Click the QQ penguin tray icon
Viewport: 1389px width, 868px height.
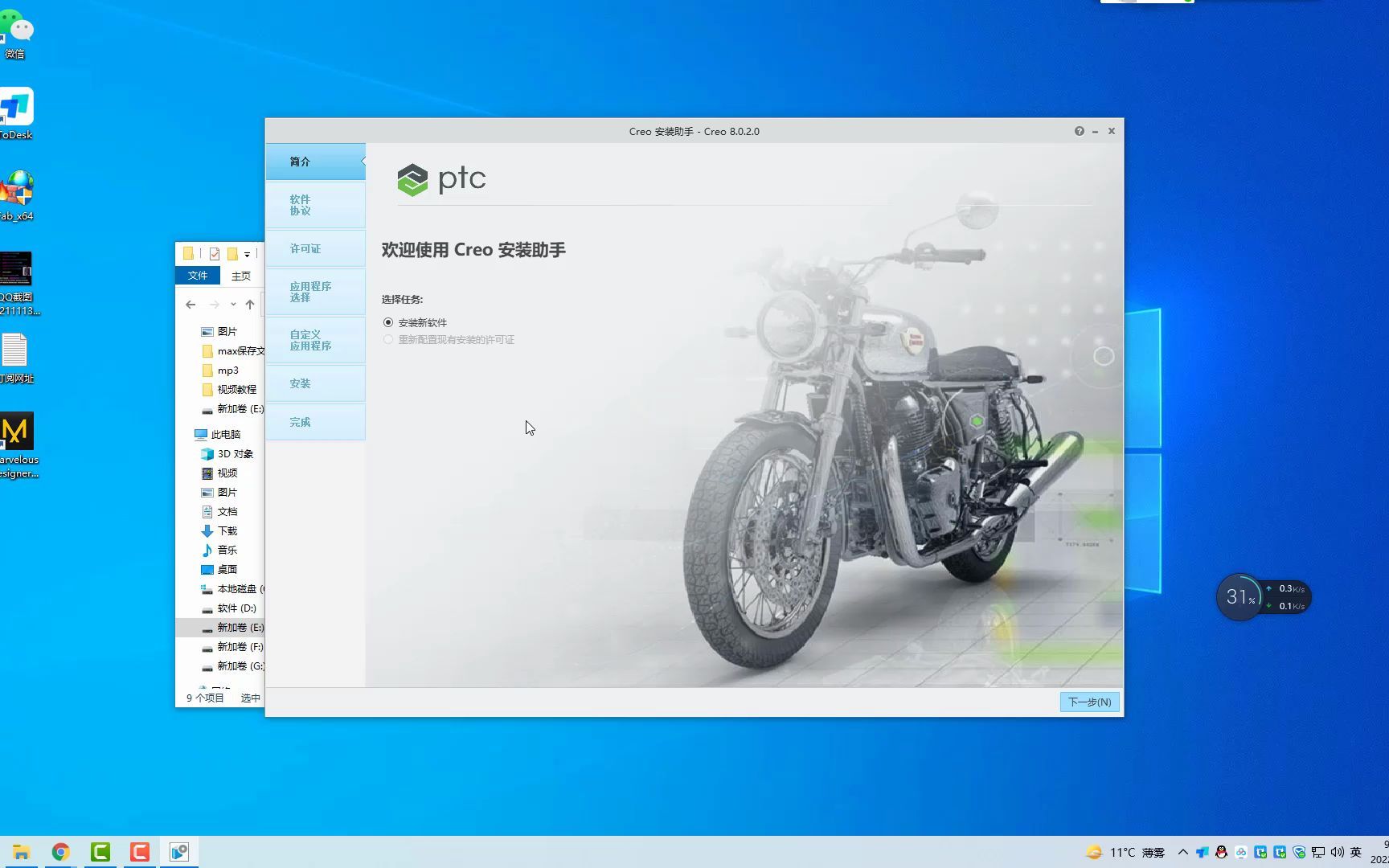[1221, 852]
